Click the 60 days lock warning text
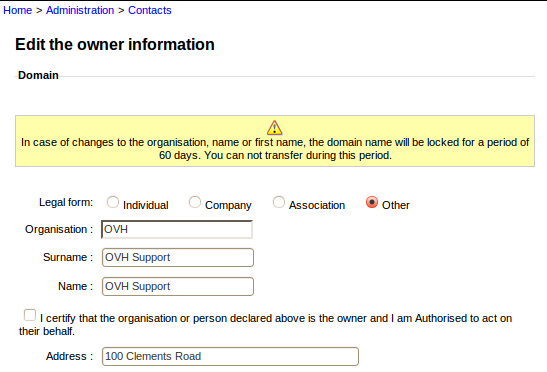Viewport: 547px width, 372px height. (x=275, y=149)
